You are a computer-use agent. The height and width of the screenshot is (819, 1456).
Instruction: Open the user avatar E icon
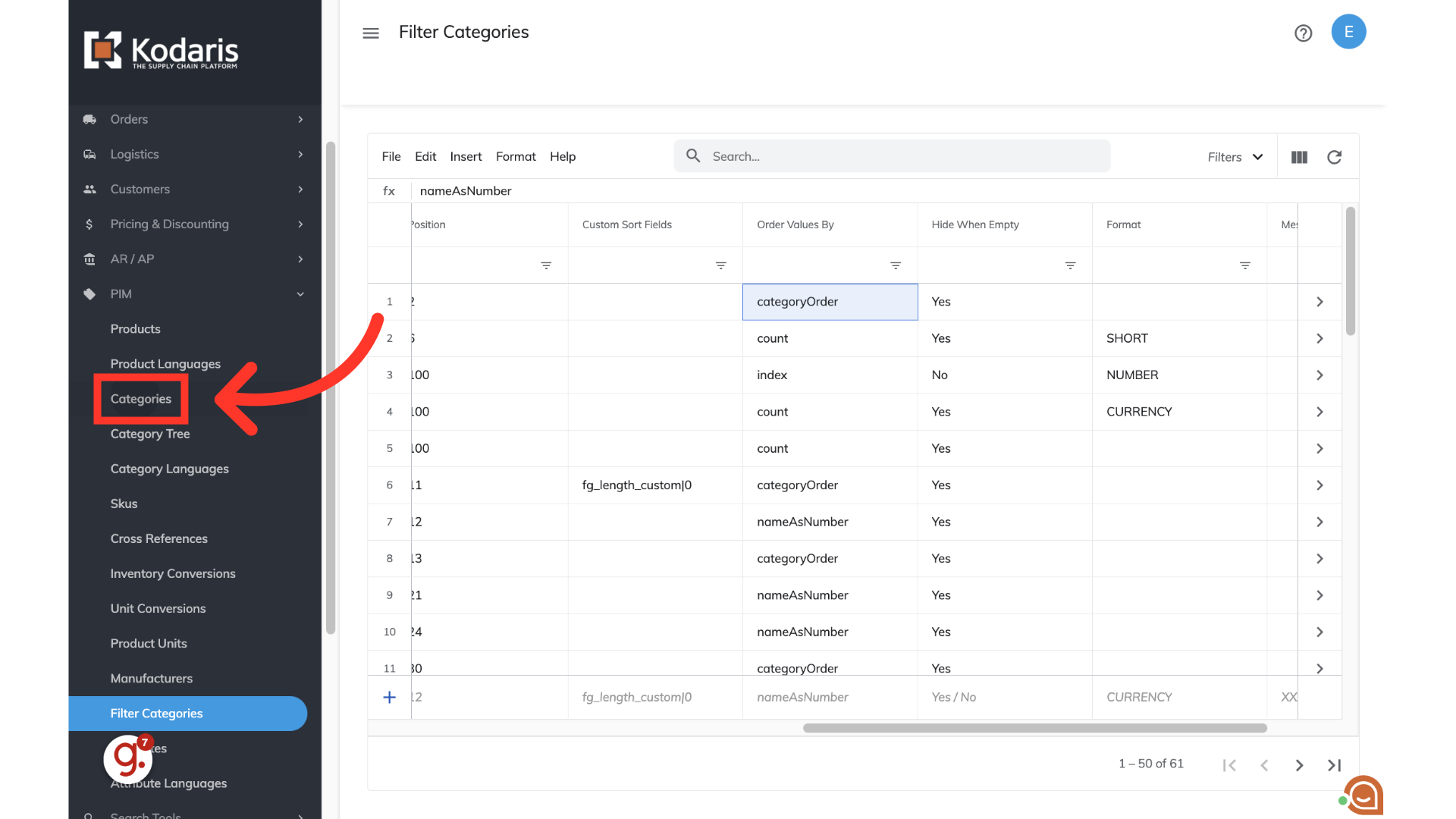coord(1348,32)
